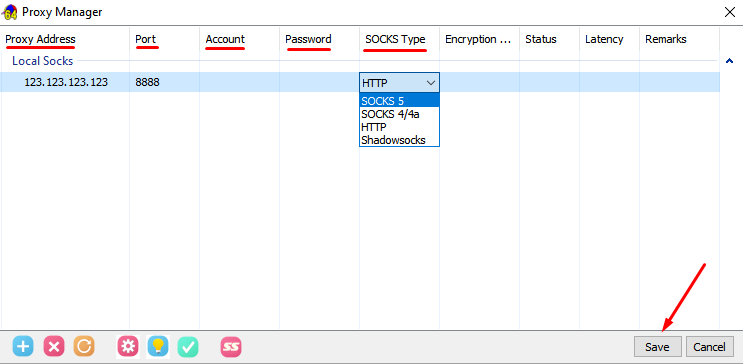Select the 123.123.123.123 address cell

point(66,82)
